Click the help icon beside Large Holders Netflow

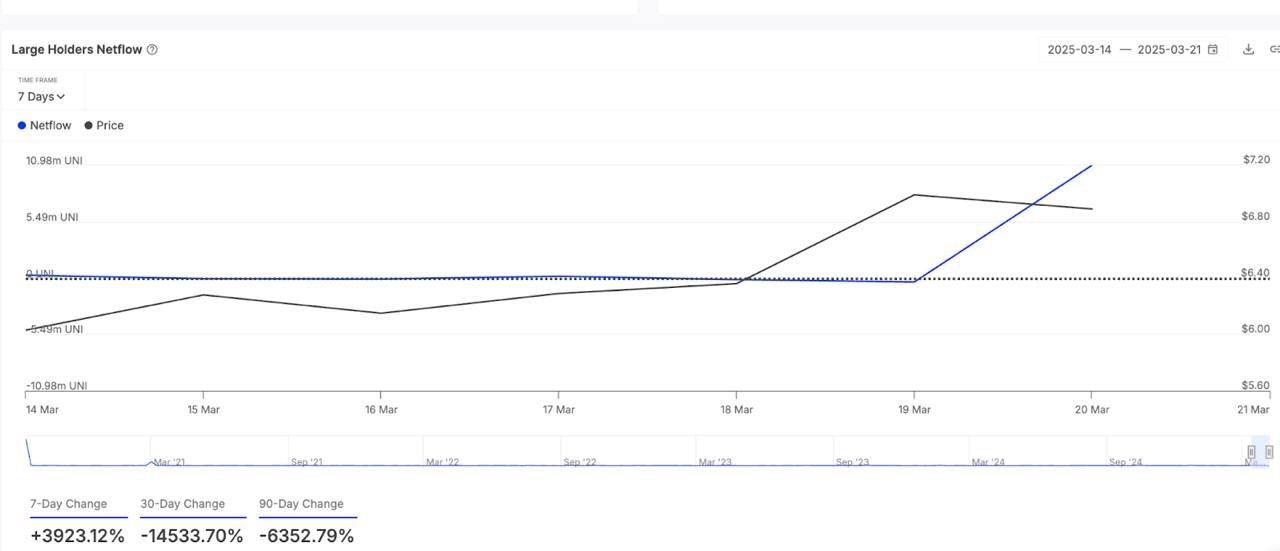tap(152, 50)
